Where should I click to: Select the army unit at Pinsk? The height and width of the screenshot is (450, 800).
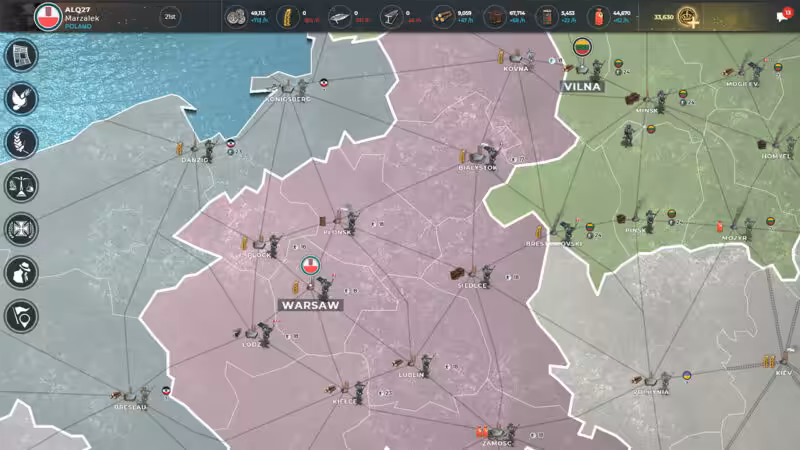[x=649, y=221]
